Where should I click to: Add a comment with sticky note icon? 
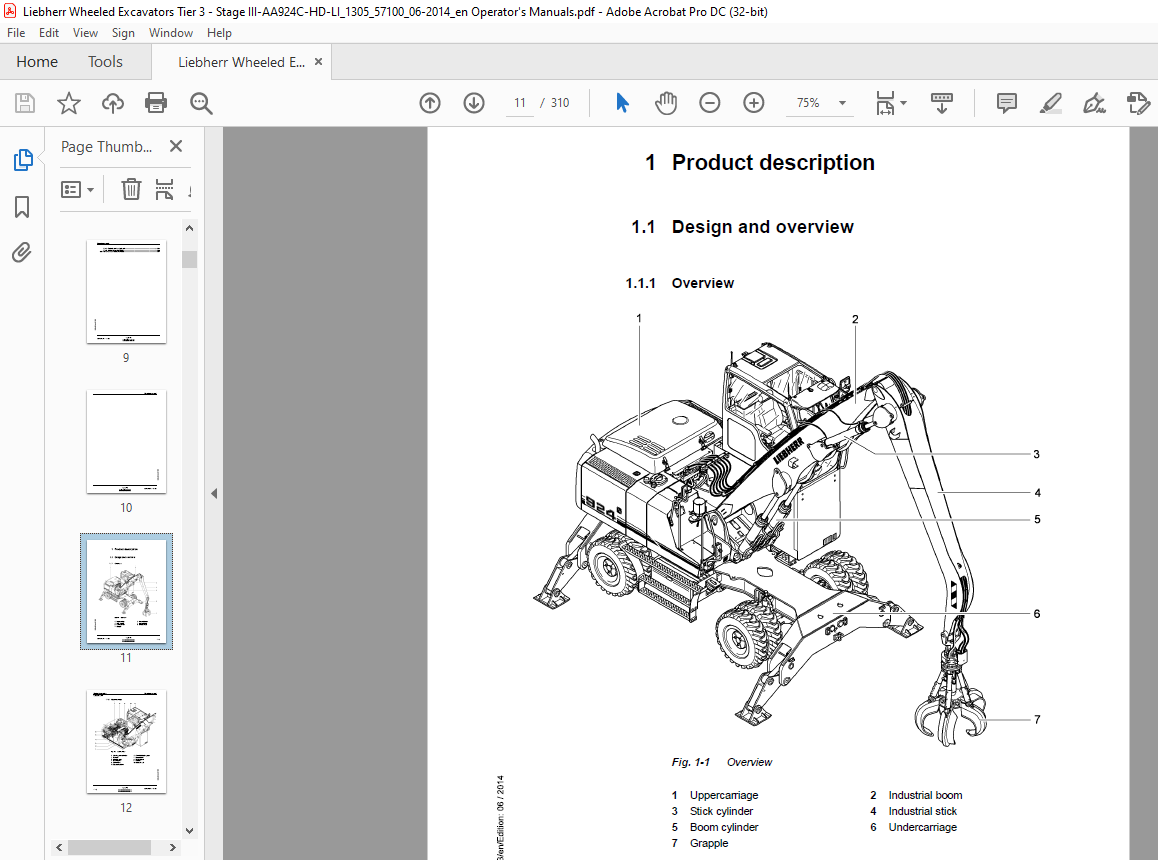(x=1007, y=103)
